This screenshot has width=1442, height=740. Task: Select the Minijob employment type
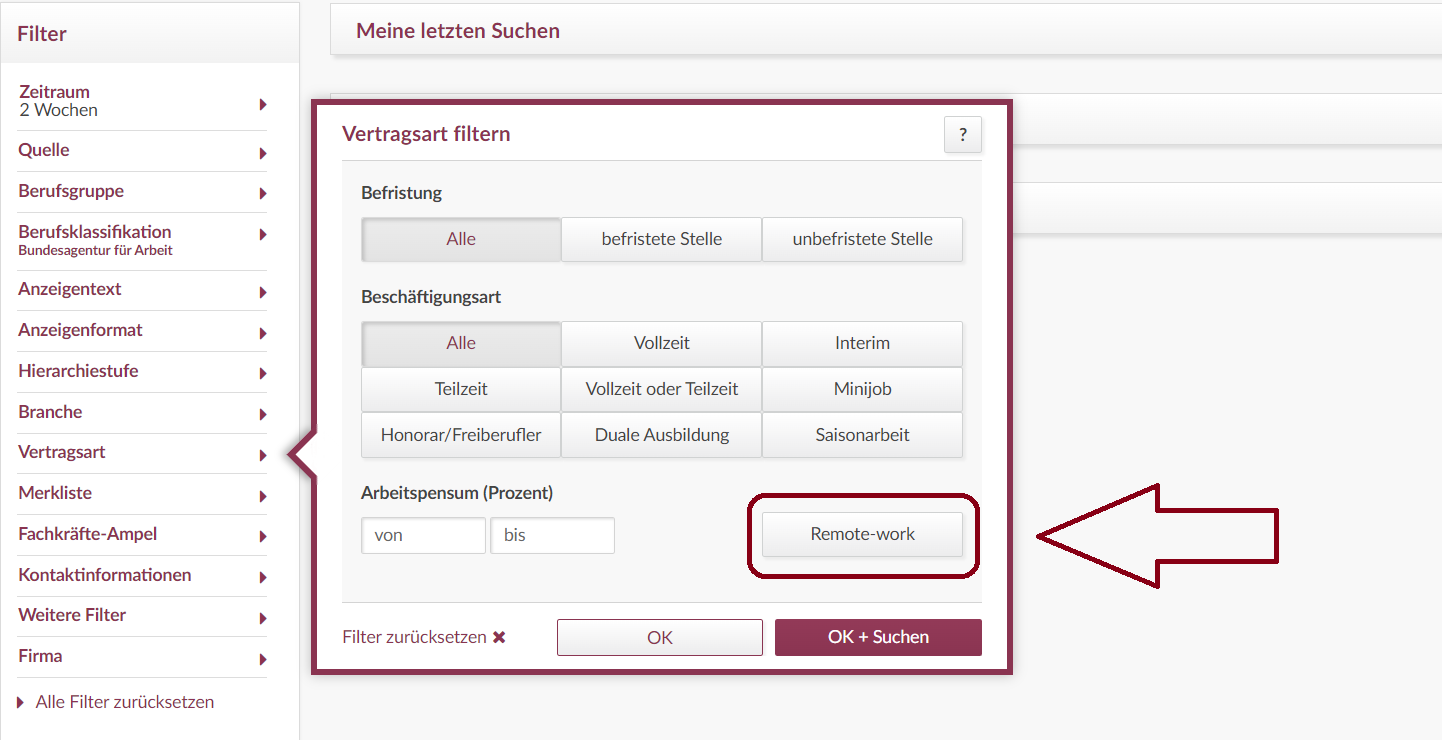862,389
